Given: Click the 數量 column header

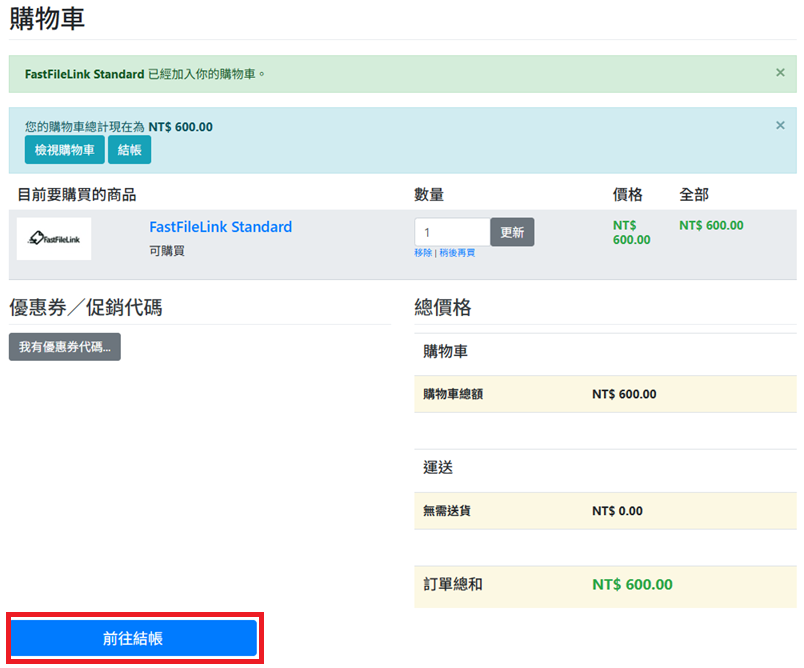Looking at the screenshot, I should pos(429,195).
